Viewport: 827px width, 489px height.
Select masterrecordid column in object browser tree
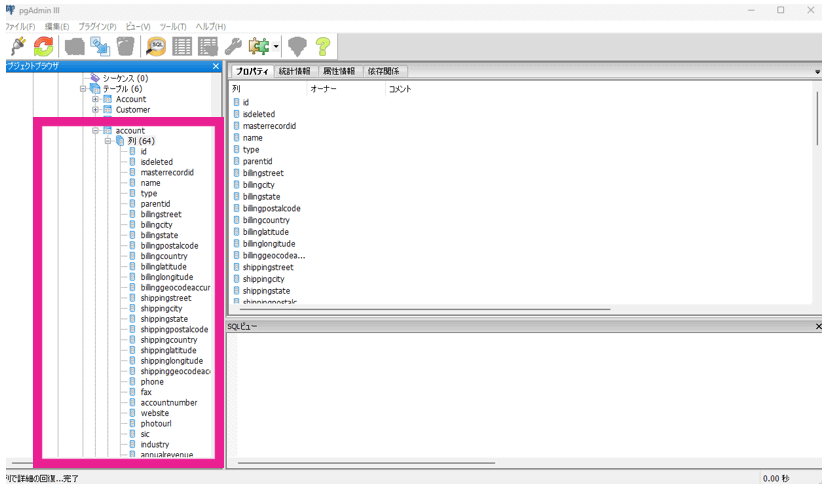click(167, 172)
